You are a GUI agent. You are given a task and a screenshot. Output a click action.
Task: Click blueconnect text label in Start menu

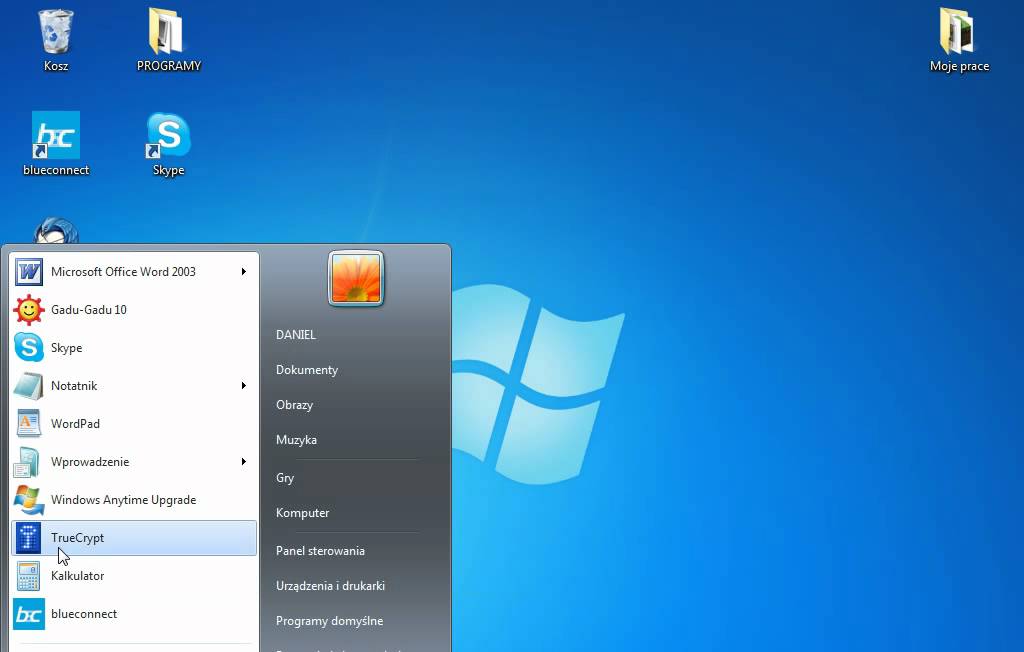(84, 613)
